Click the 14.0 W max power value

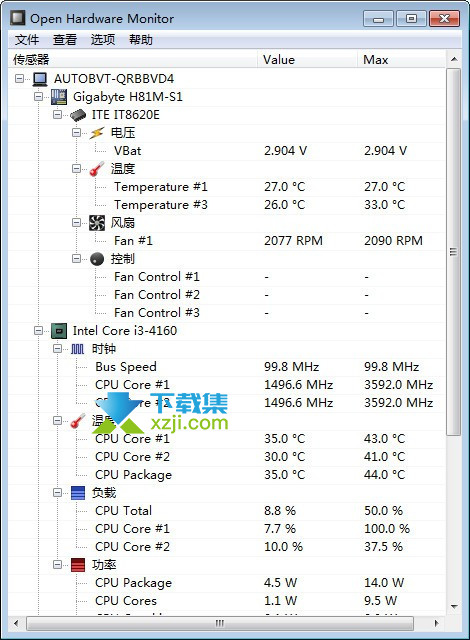(x=384, y=583)
